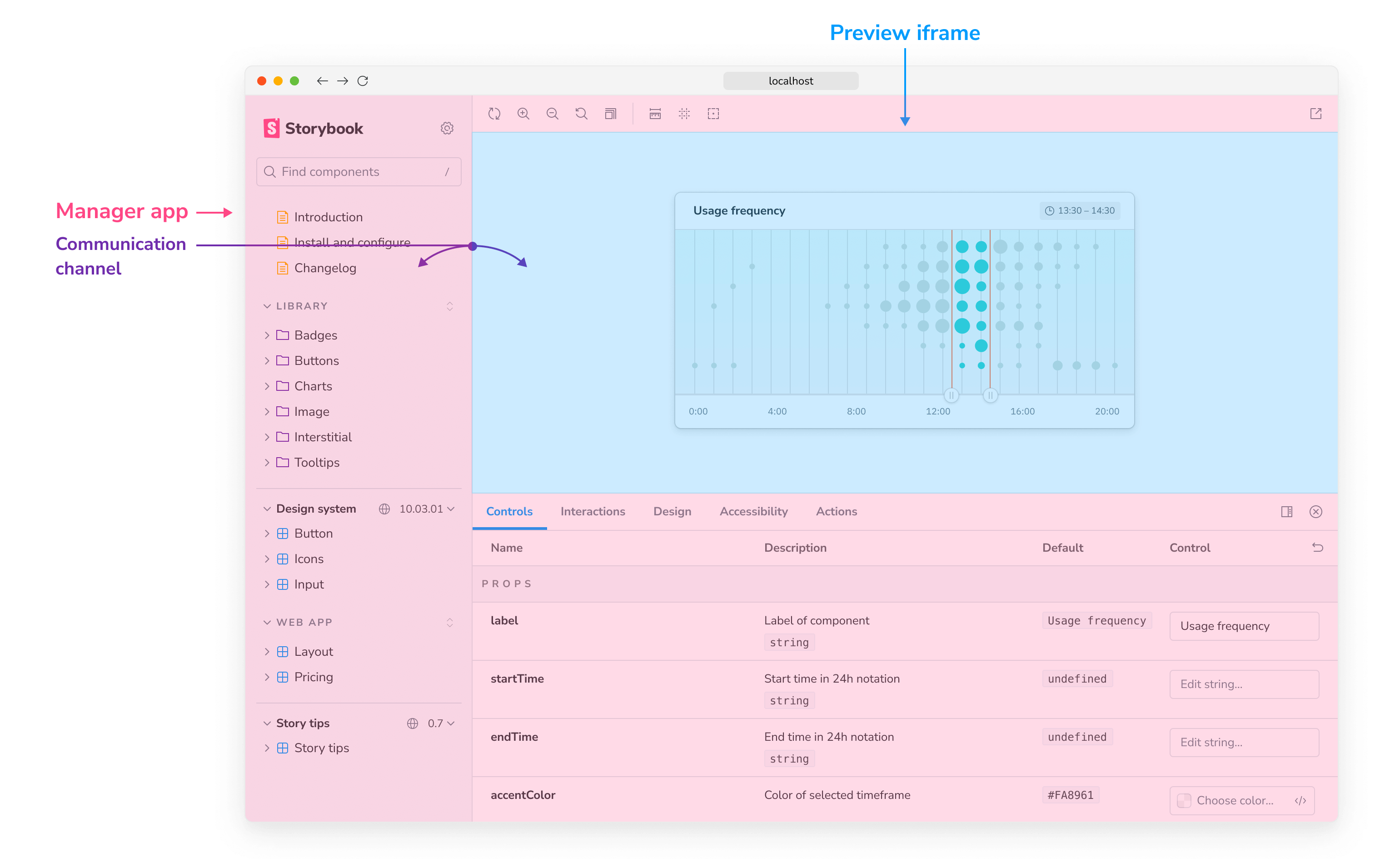1375x868 pixels.
Task: Switch to the Accessibility tab
Action: [x=753, y=511]
